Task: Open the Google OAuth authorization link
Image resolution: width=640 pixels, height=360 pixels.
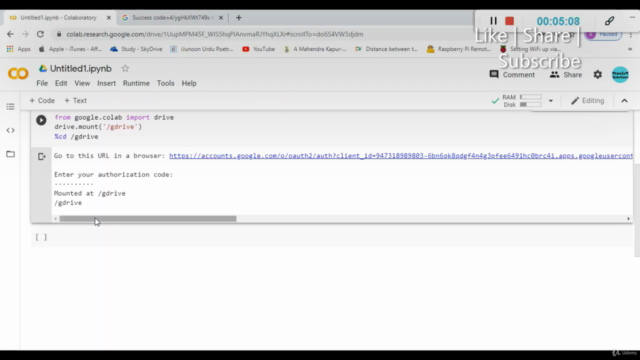Action: coord(401,156)
